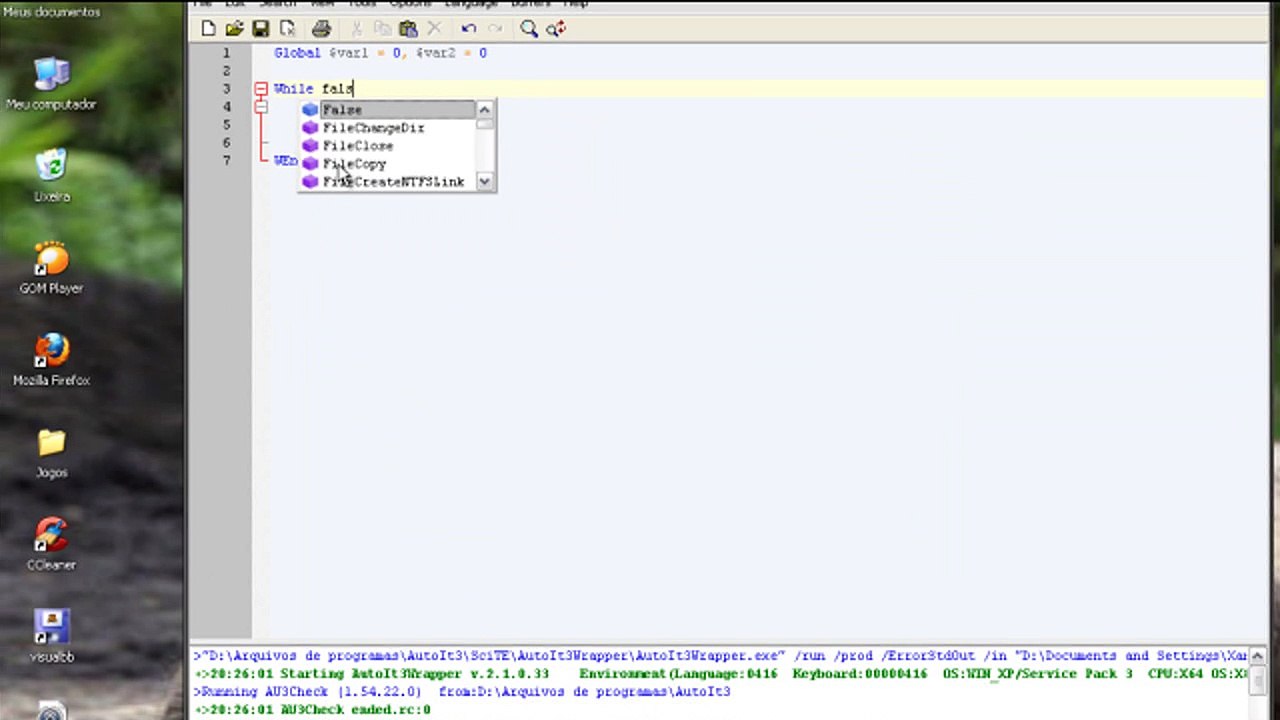Save the script with the floppy disk icon
The height and width of the screenshot is (720, 1280).
(260, 29)
